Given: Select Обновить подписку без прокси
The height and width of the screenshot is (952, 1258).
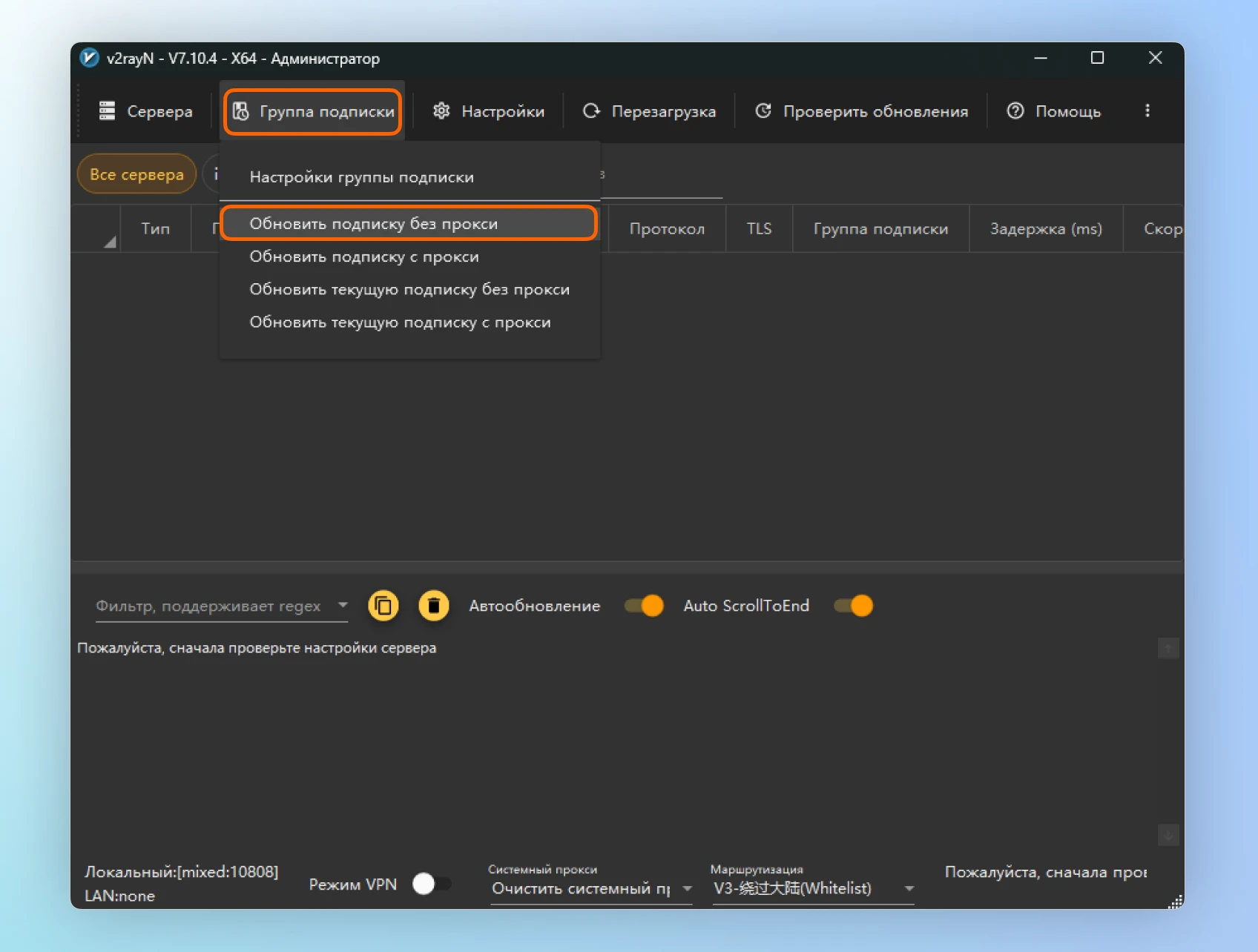Looking at the screenshot, I should (373, 224).
